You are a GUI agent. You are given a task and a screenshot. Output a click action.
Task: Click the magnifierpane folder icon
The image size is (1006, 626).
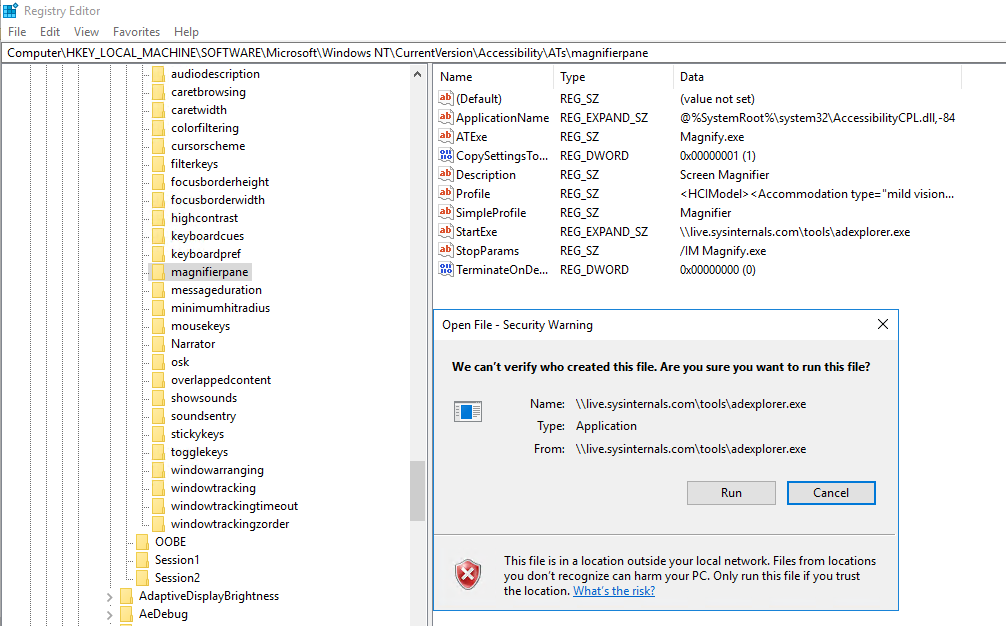click(158, 272)
